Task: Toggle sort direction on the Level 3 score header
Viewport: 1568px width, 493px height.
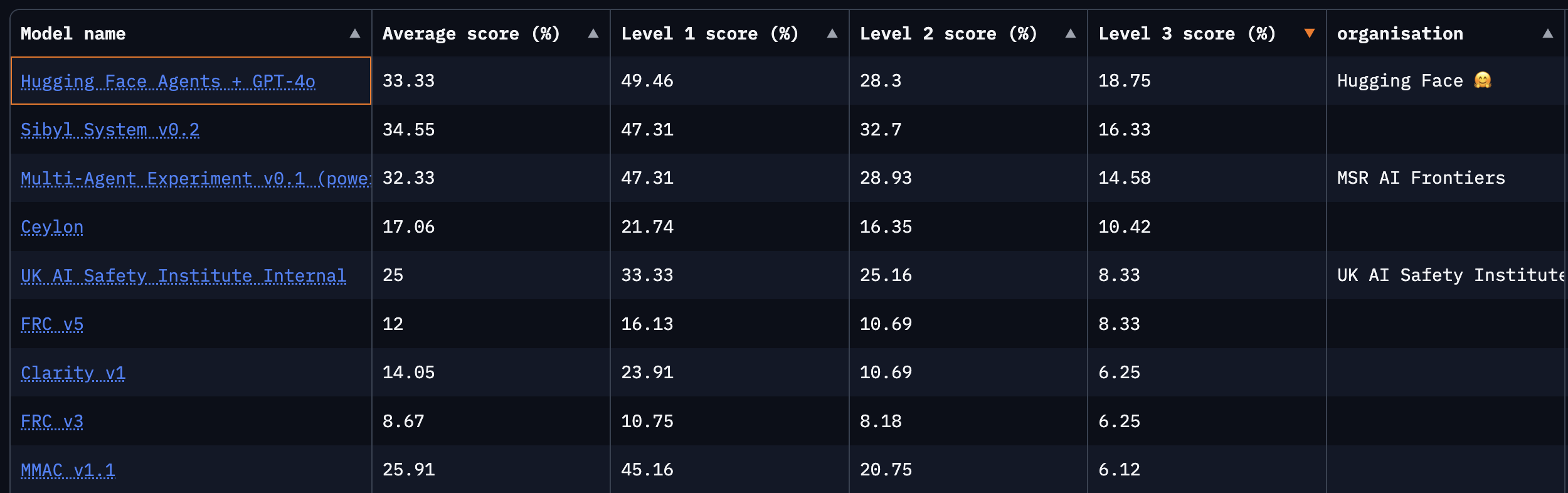Action: pyautogui.click(x=1187, y=33)
